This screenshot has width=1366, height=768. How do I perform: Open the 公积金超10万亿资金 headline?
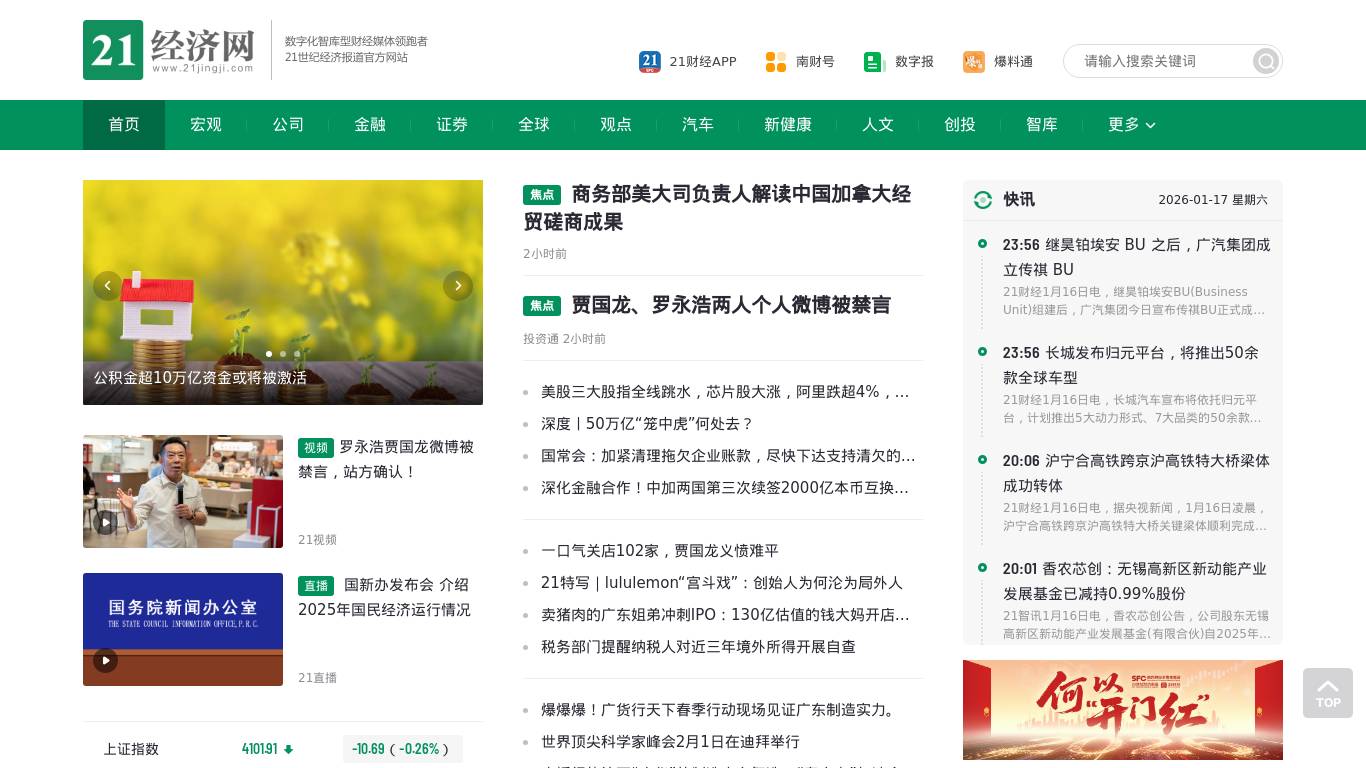pos(200,378)
